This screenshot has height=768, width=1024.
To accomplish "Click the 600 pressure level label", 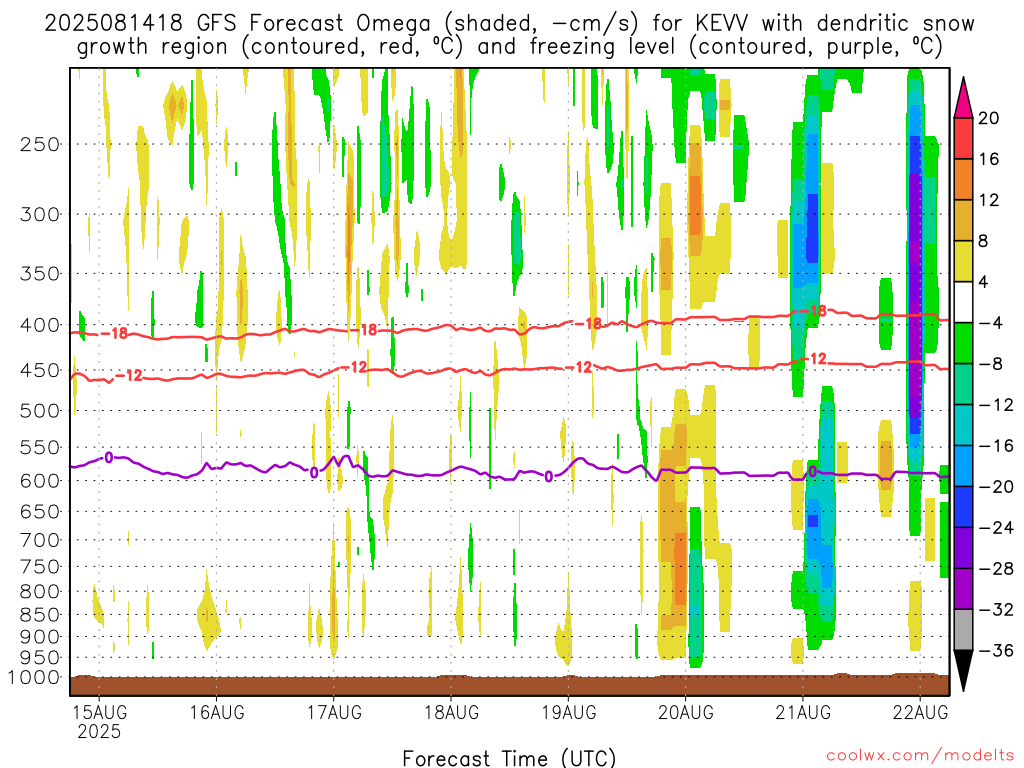I will (40, 481).
